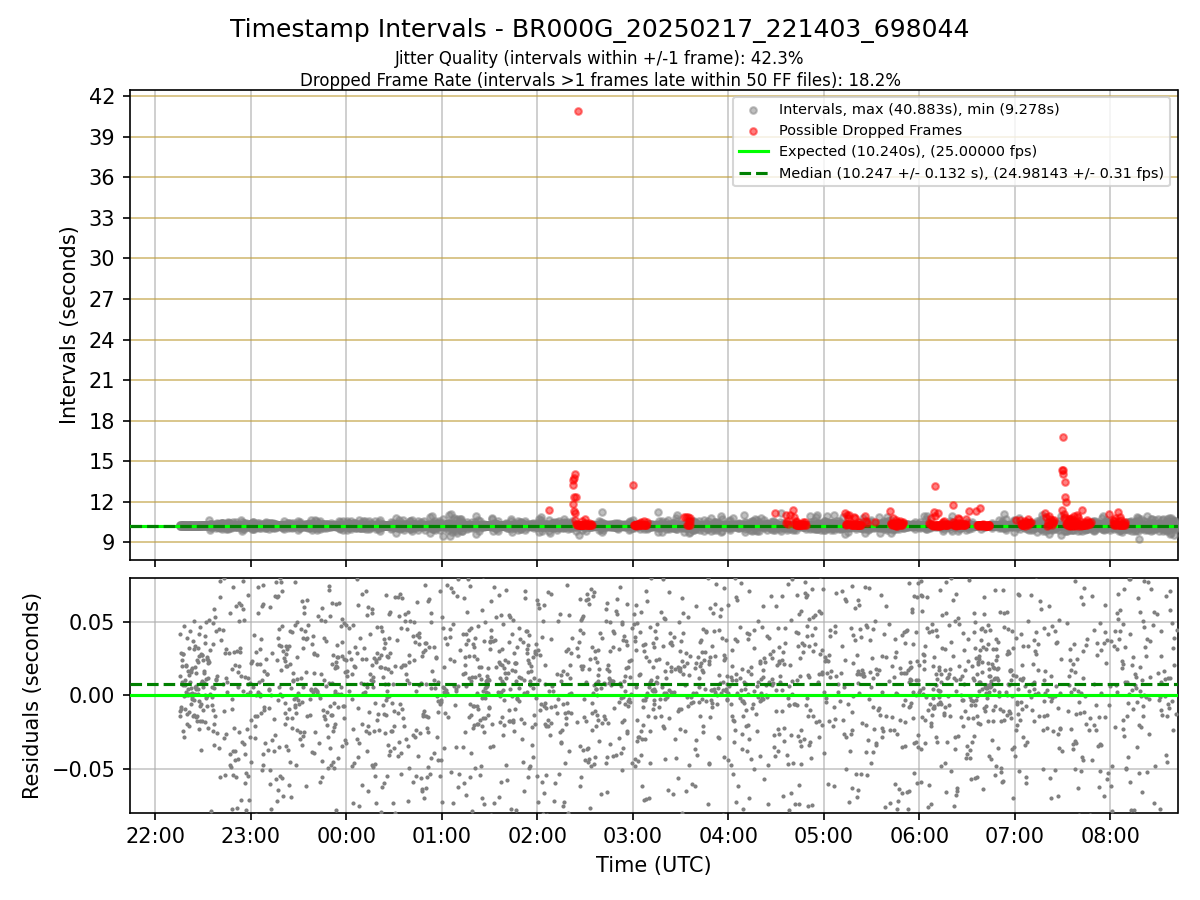Click legend entry 'Median (10.247 +/- 0.132 s)'
The image size is (1200, 900).
[971, 173]
